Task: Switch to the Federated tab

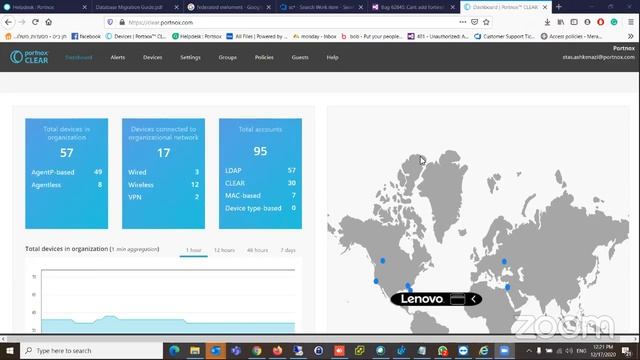Action: (228, 7)
